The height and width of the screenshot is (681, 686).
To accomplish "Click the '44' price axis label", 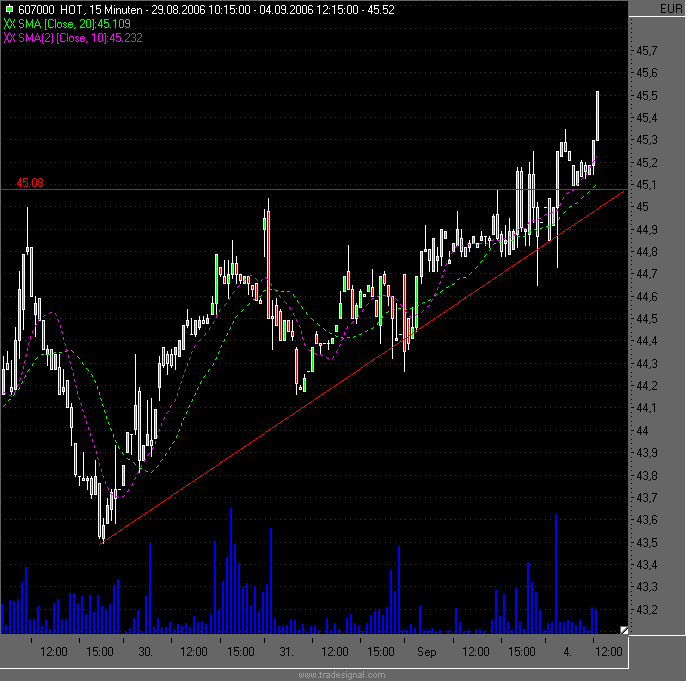I will coord(642,430).
